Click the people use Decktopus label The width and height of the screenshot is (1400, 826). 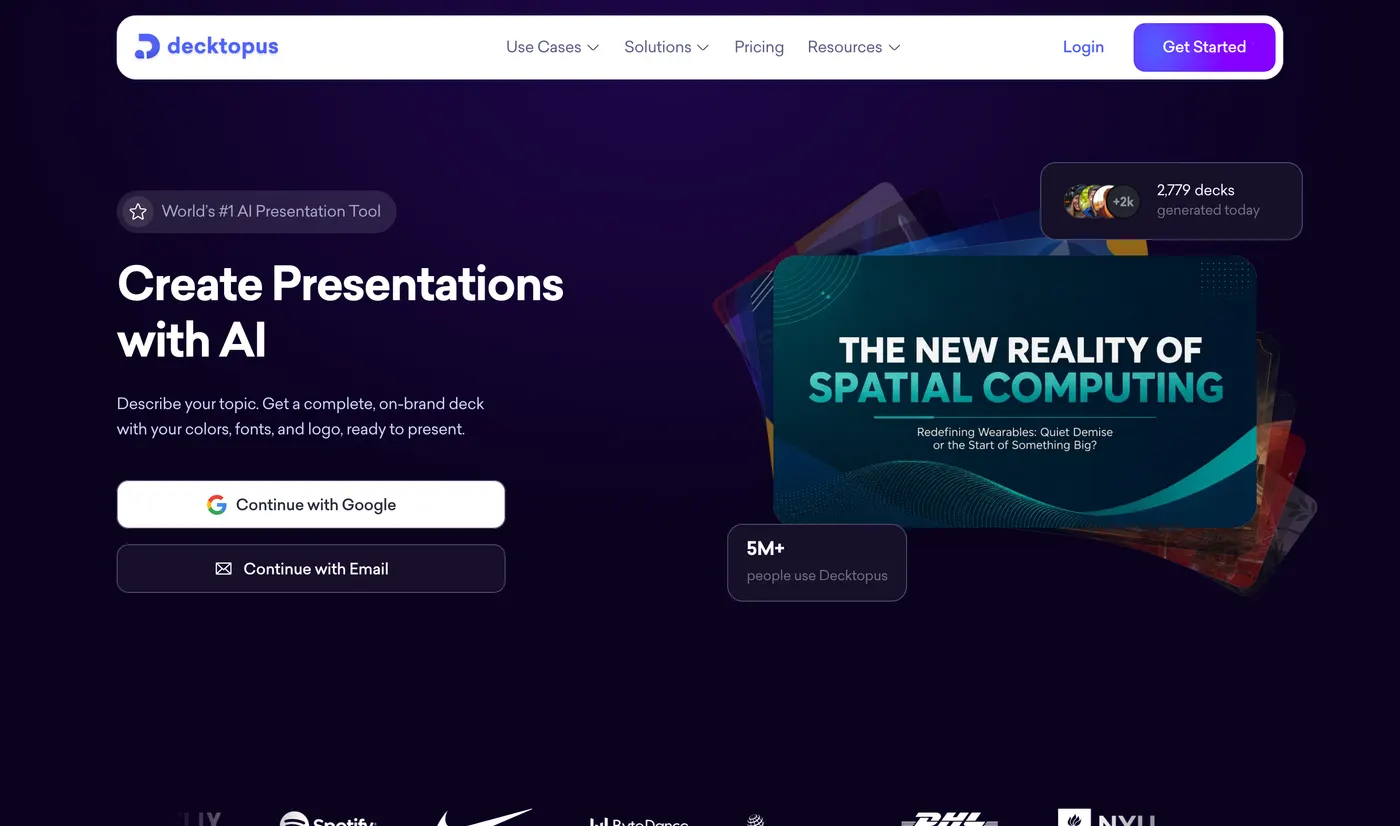coord(817,575)
